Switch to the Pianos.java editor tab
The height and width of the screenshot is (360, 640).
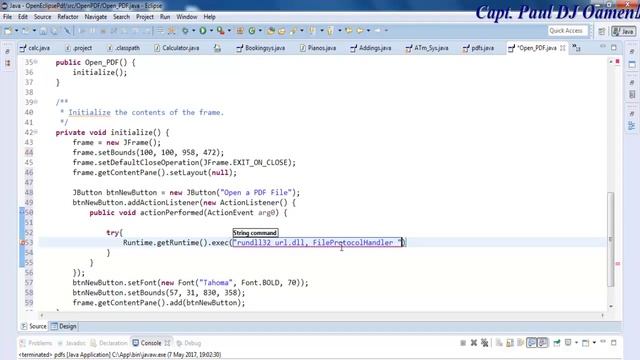[318, 48]
